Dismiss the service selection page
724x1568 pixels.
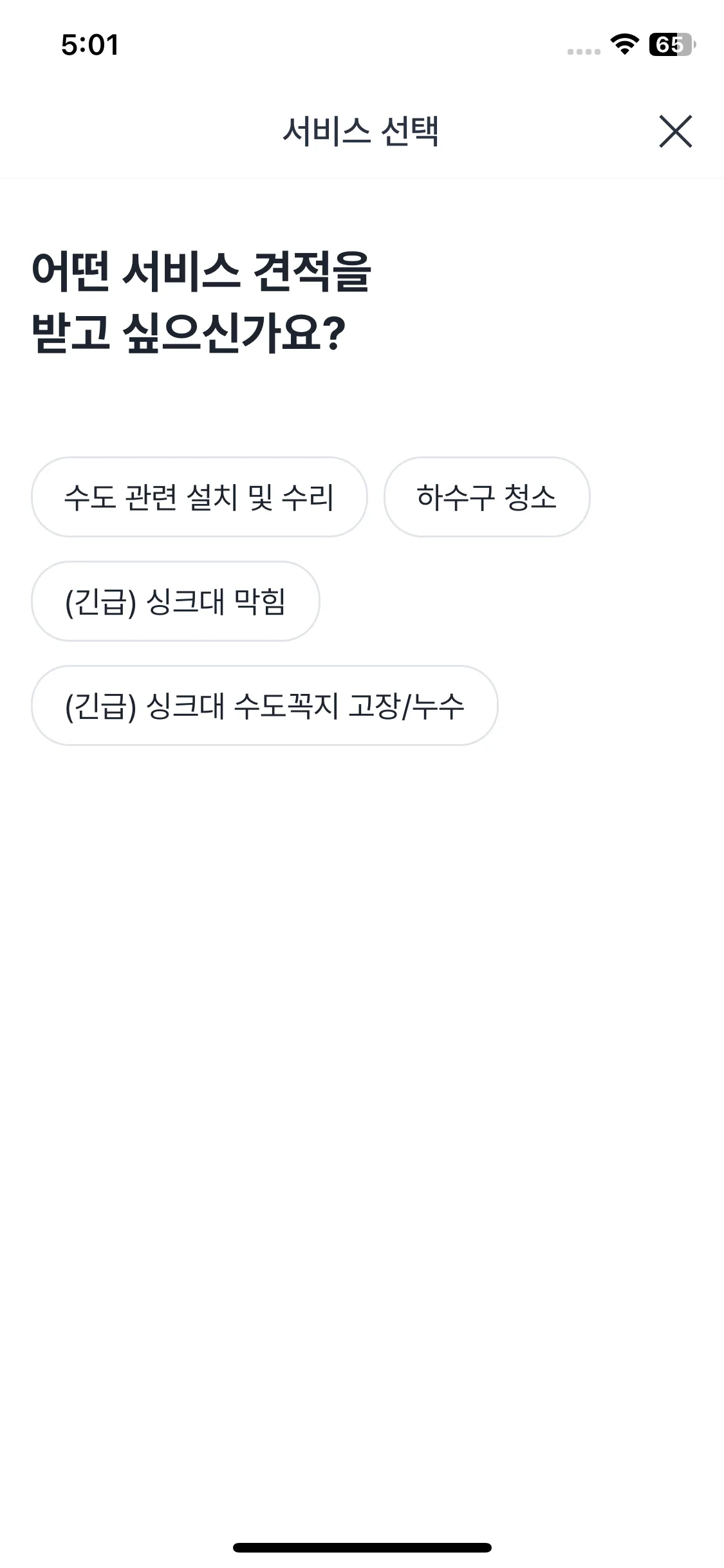(x=675, y=131)
